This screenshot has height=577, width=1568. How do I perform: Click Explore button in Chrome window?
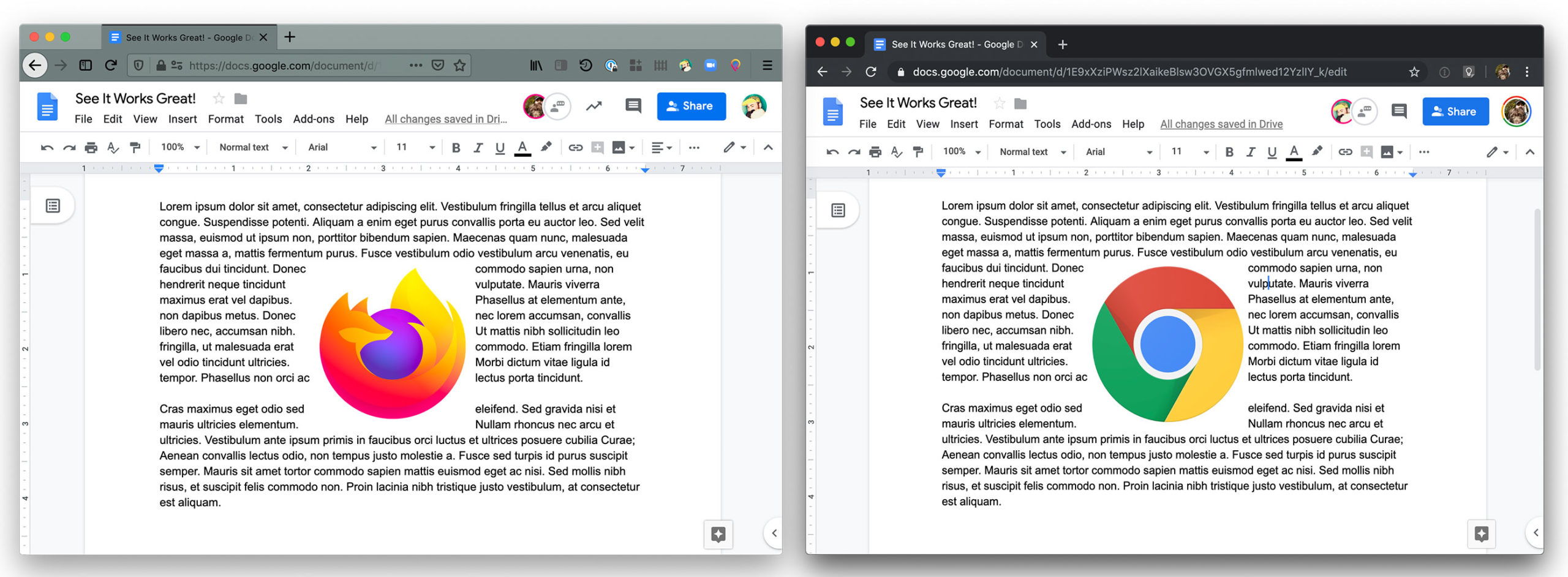[x=1482, y=534]
